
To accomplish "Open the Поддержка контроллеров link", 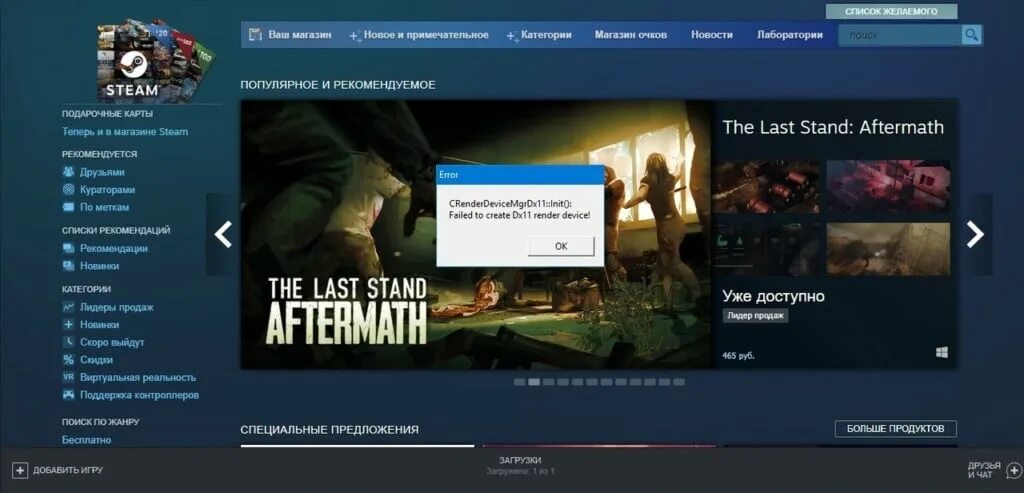I will click(x=139, y=394).
